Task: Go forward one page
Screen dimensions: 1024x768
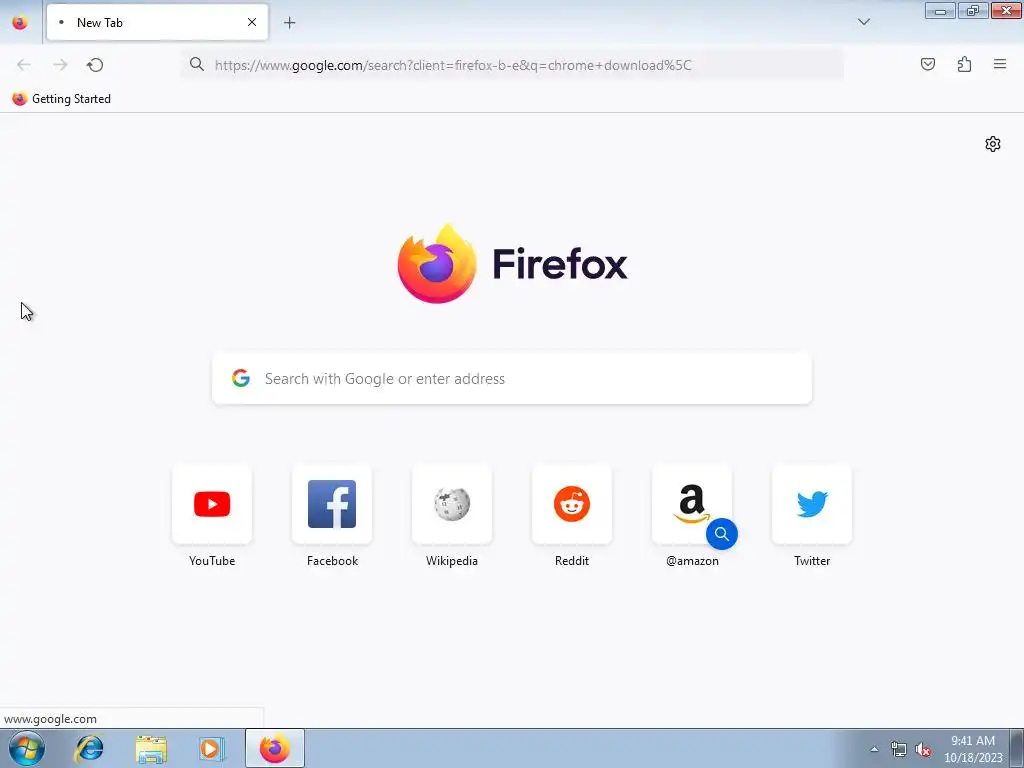Action: tap(60, 65)
